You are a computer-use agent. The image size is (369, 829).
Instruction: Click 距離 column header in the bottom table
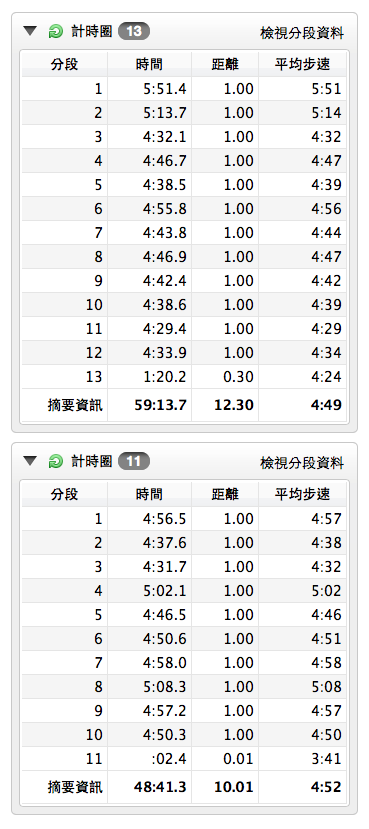pos(225,494)
